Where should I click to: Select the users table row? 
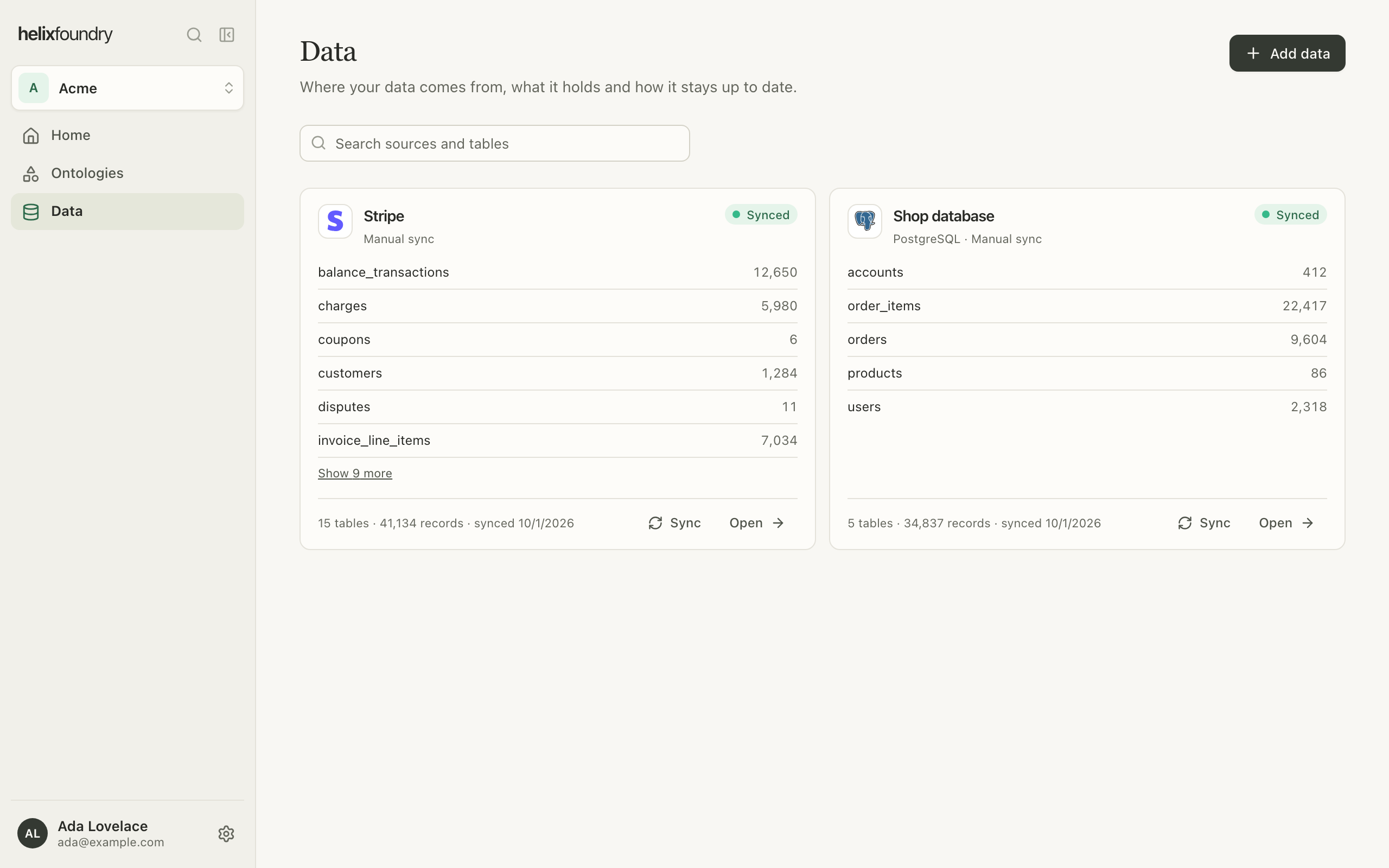[1087, 407]
